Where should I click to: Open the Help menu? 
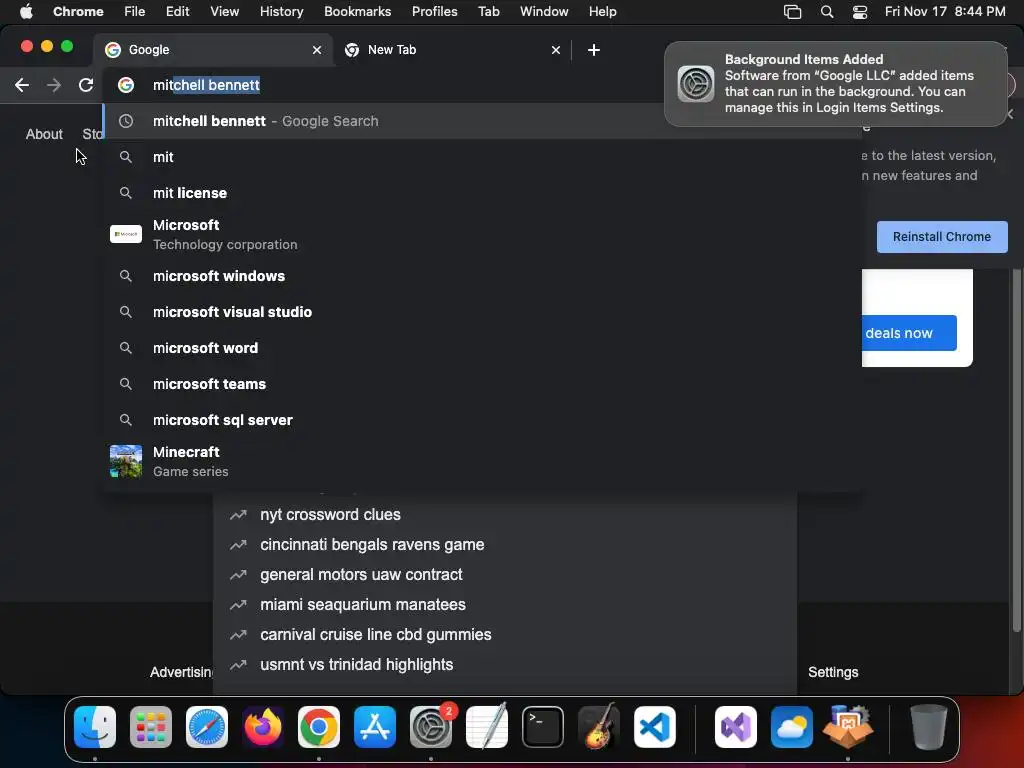coord(602,11)
